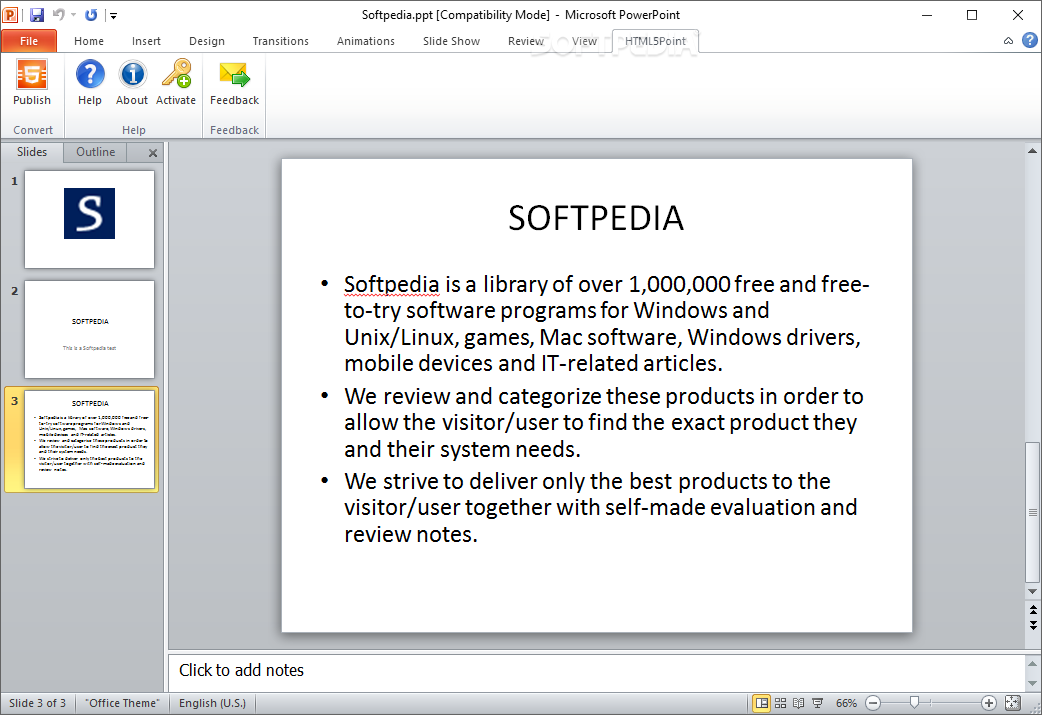1042x715 pixels.
Task: Open the Animations tab
Action: tap(365, 41)
